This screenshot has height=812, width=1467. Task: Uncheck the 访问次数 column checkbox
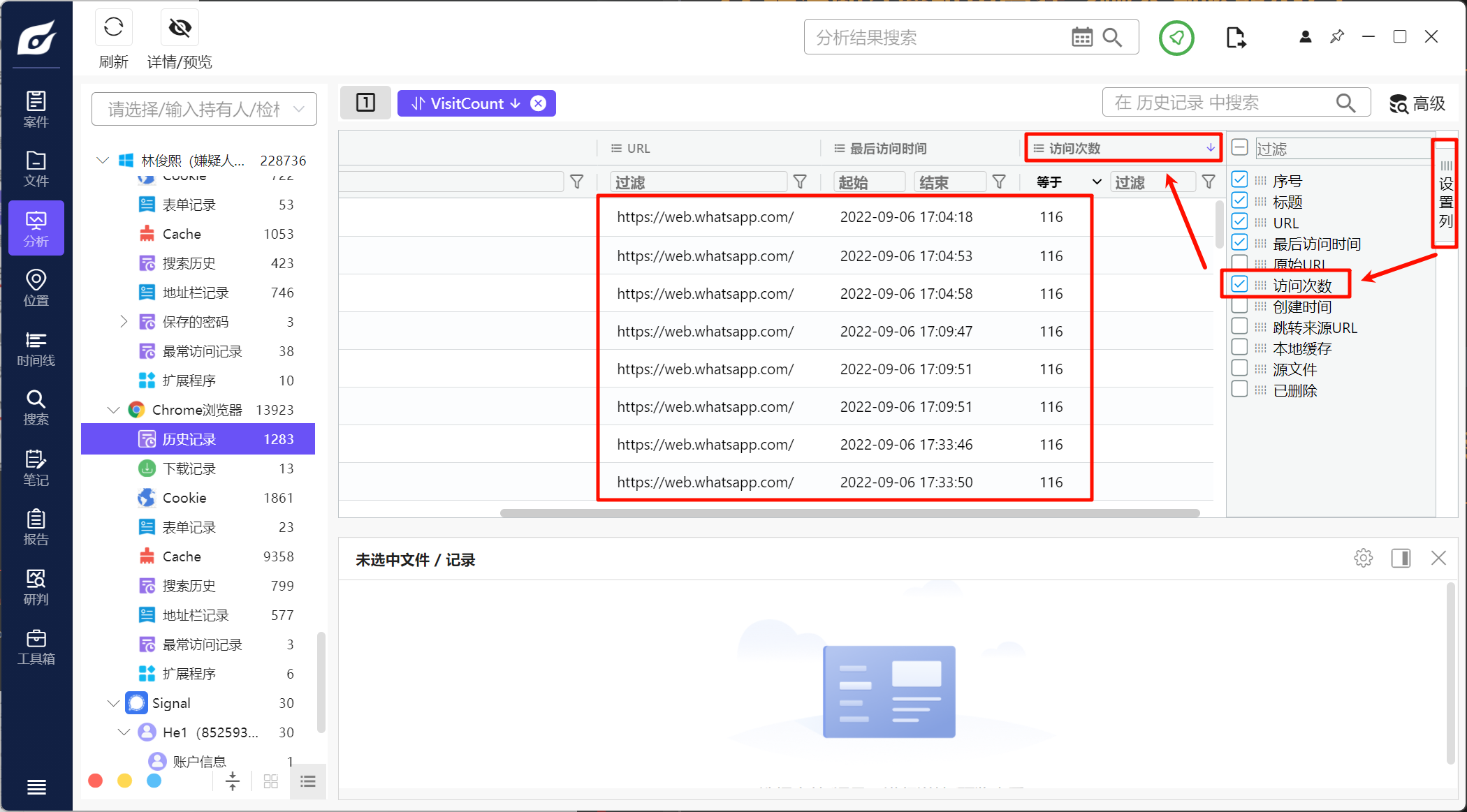tap(1239, 284)
